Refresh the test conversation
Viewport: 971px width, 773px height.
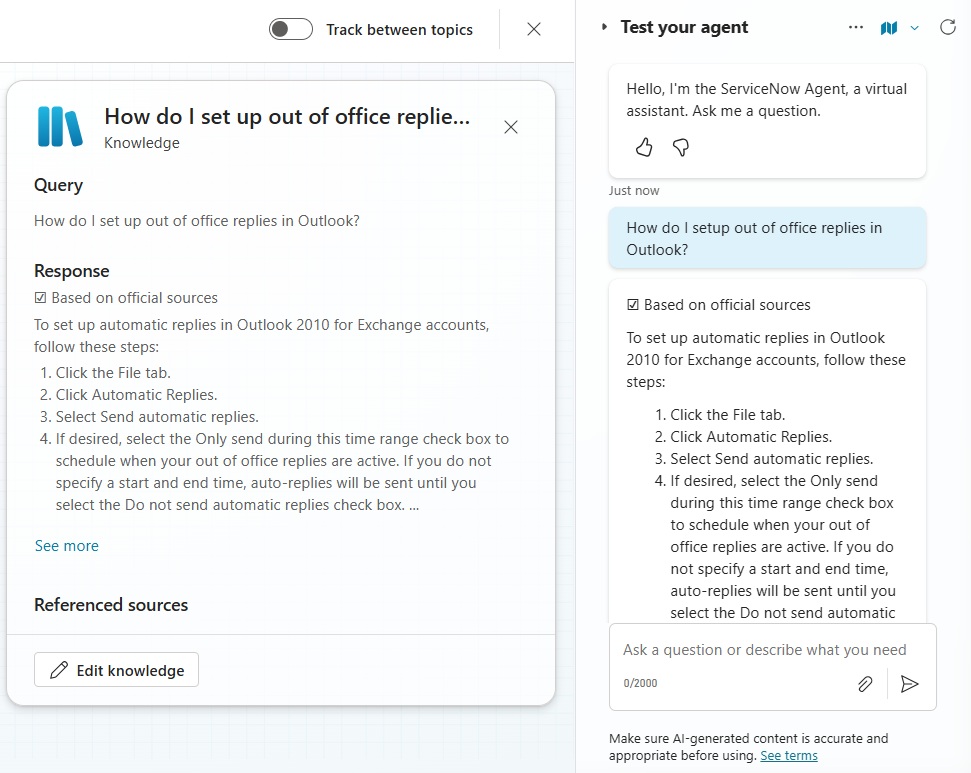point(947,27)
